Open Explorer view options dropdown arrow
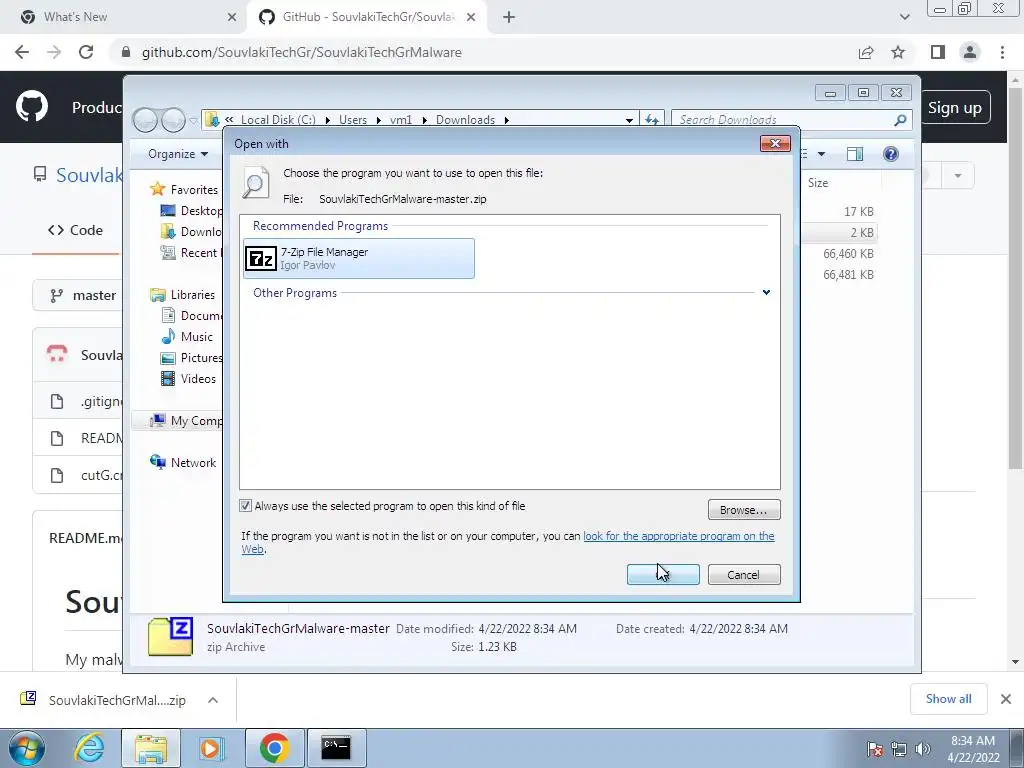1024x768 pixels. (x=822, y=154)
